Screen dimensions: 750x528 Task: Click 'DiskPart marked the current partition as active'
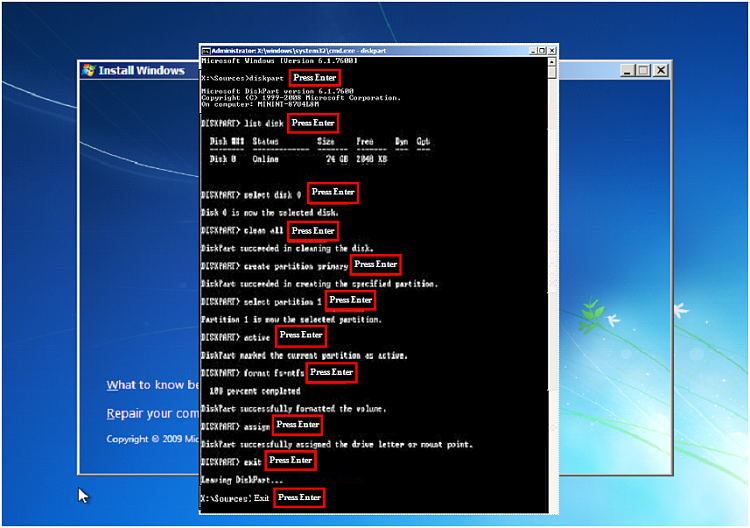pos(304,355)
